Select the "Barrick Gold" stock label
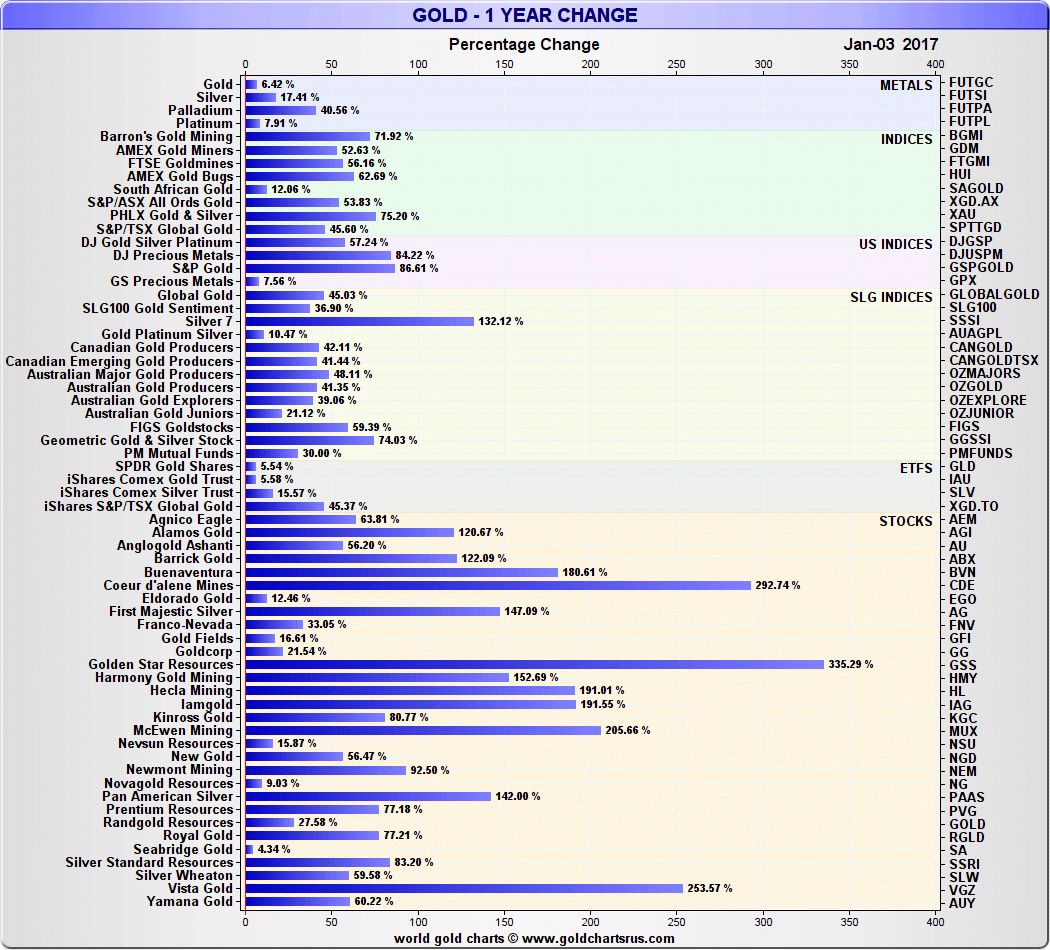The height and width of the screenshot is (950, 1050). pos(194,558)
